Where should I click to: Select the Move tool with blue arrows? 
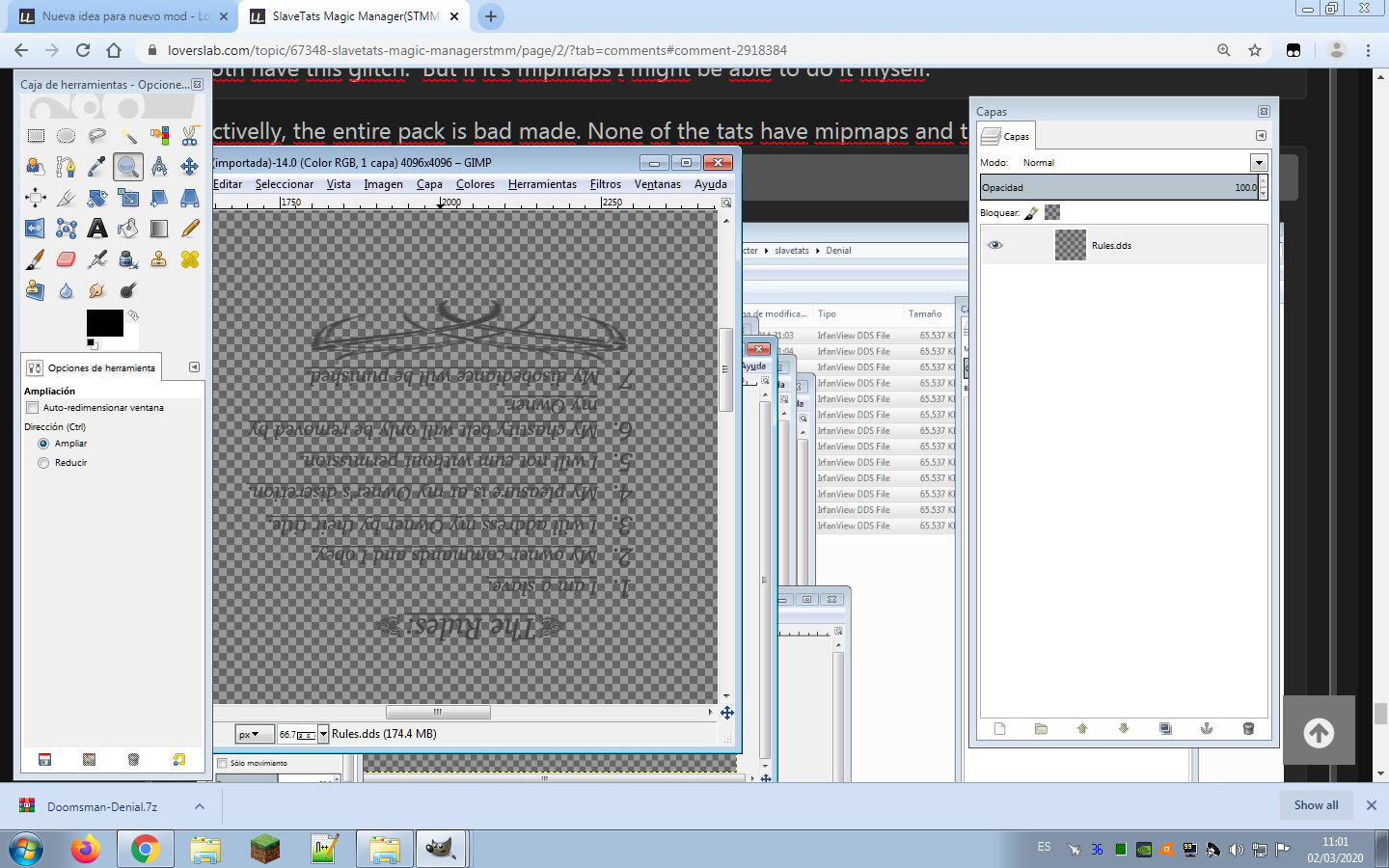(x=190, y=167)
